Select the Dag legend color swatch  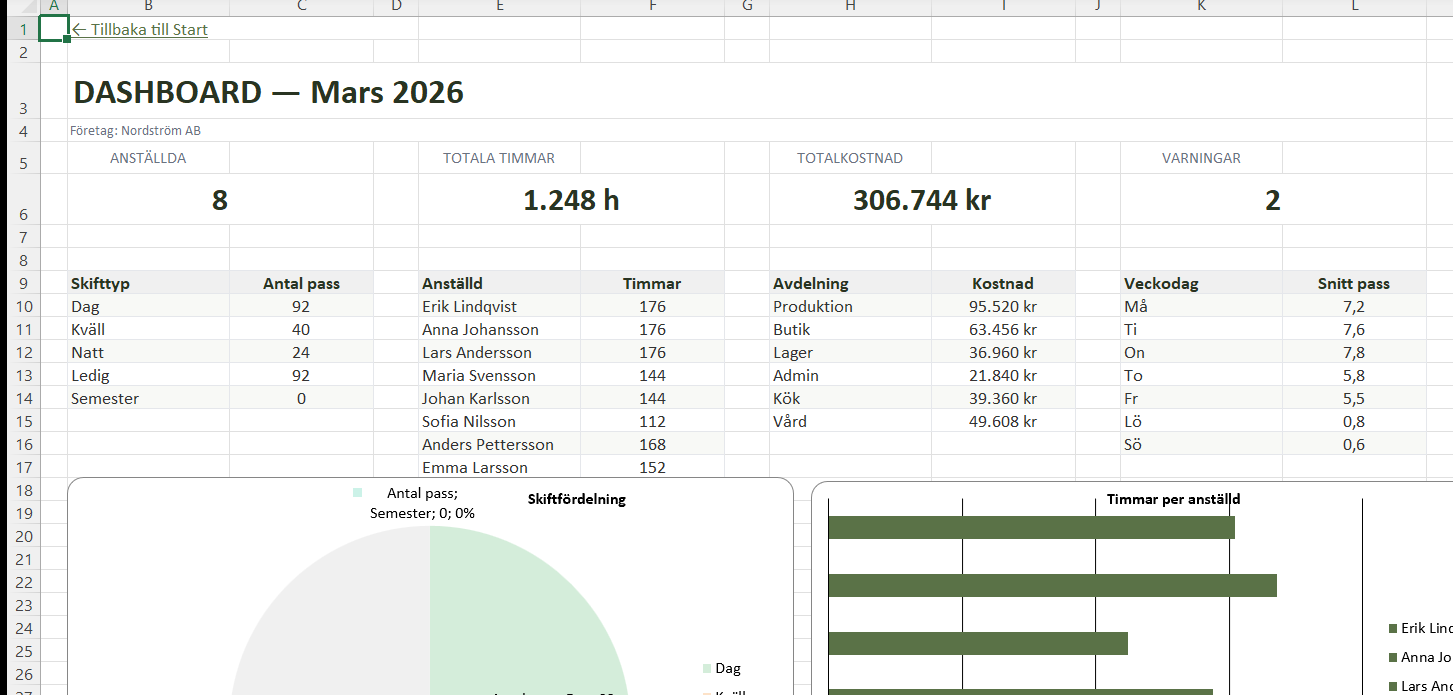706,669
